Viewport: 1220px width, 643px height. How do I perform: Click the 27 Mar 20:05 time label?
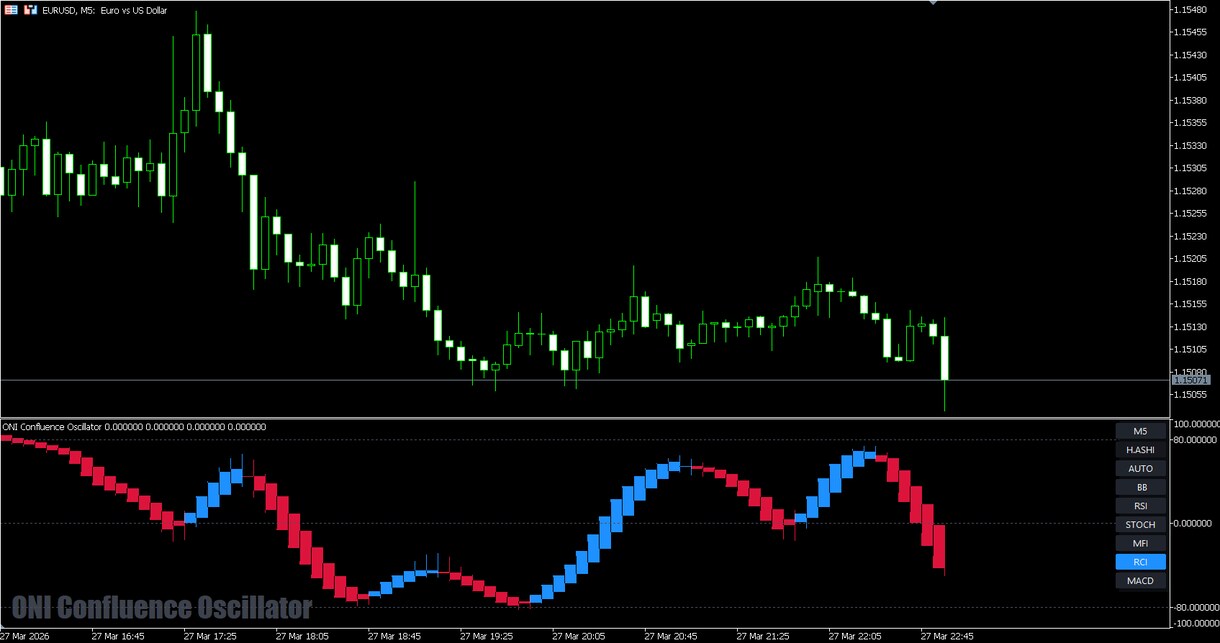pyautogui.click(x=578, y=635)
